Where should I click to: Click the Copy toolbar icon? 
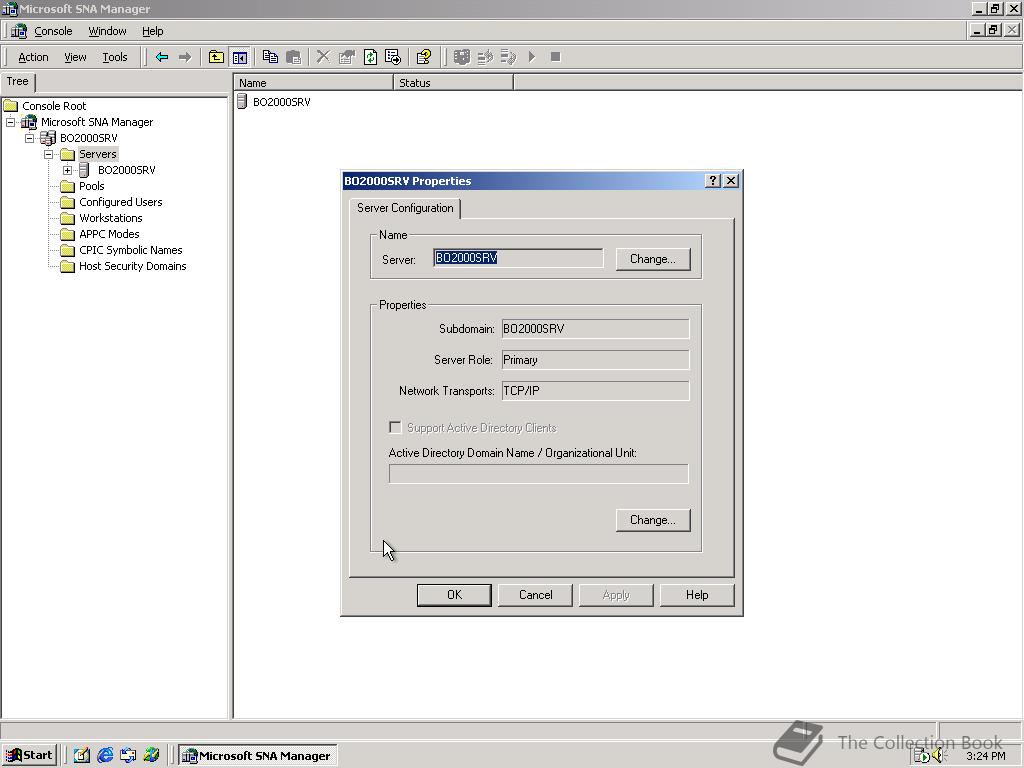[x=270, y=57]
